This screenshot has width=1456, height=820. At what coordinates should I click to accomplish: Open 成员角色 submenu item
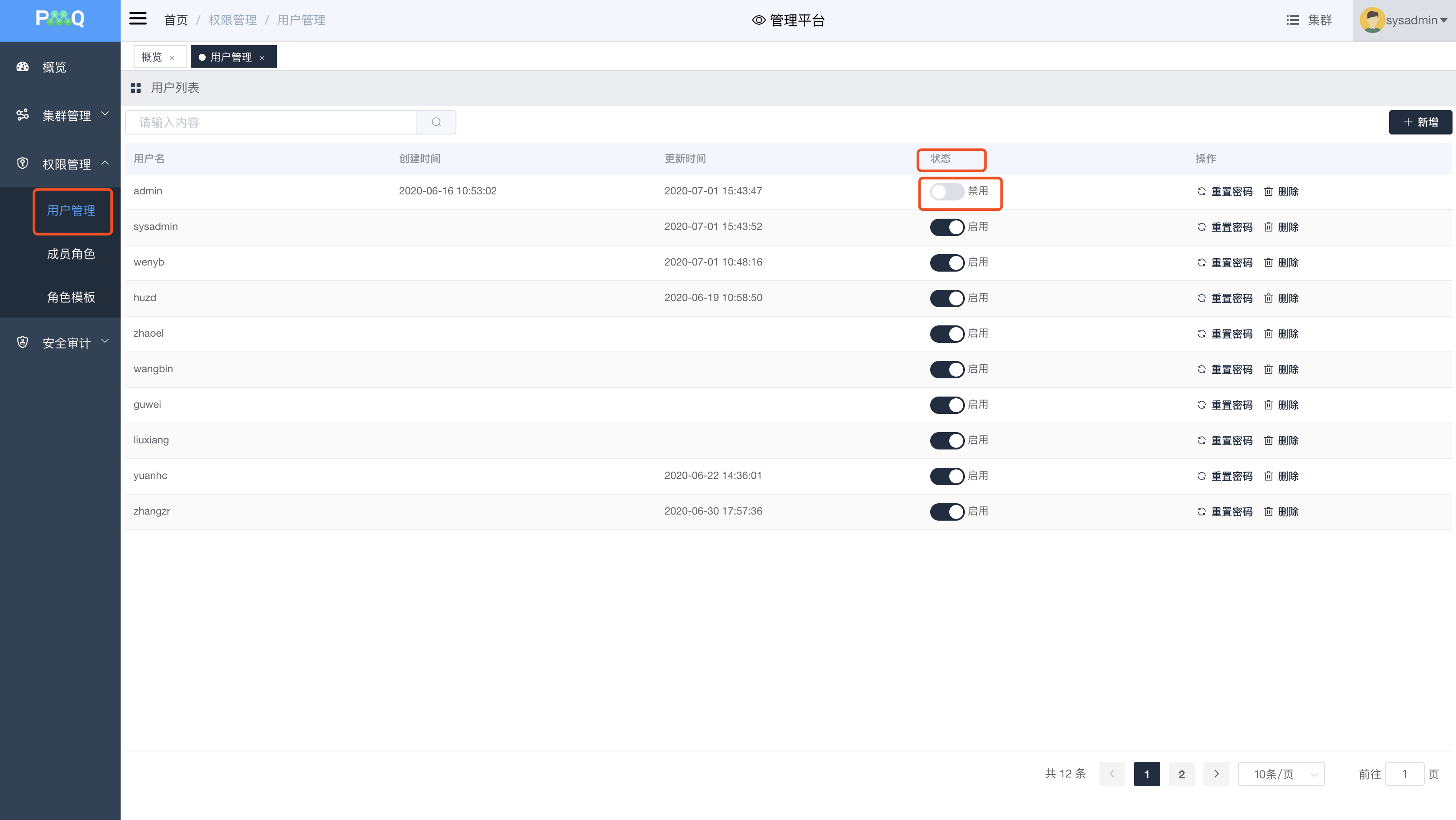coord(71,254)
